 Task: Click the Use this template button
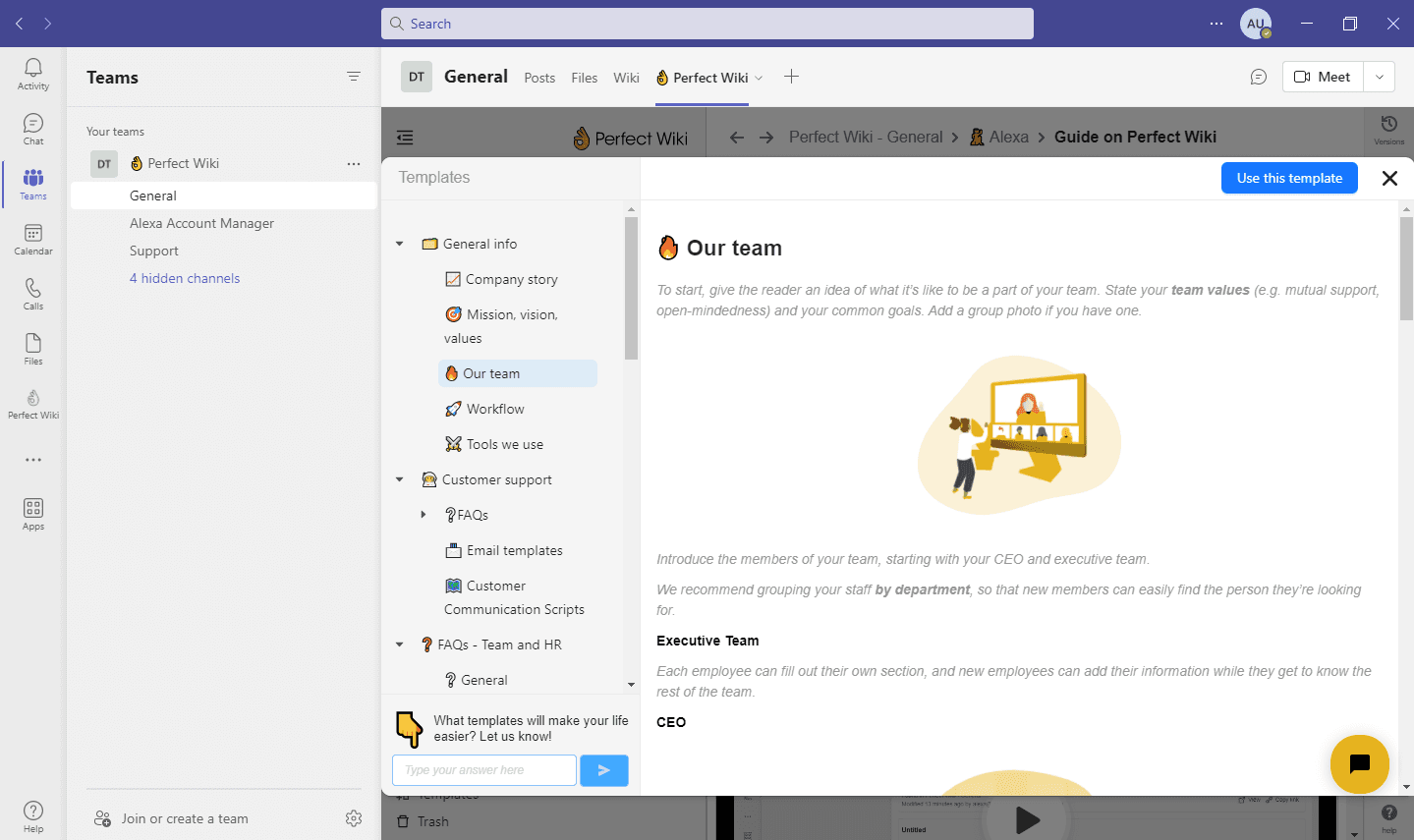click(x=1289, y=178)
